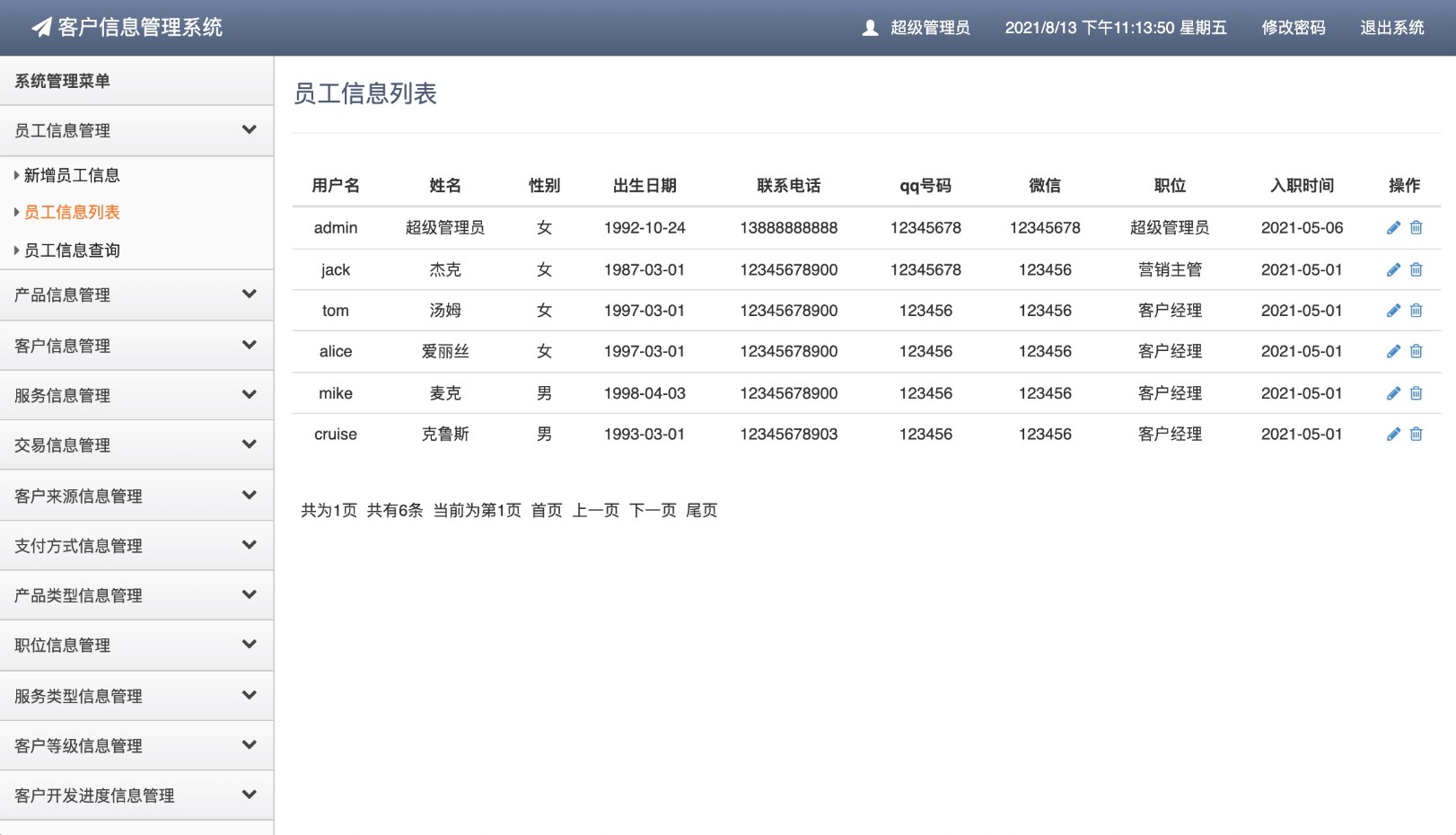The image size is (1456, 835).
Task: Click hire date 2021-05-06
Action: [1302, 228]
